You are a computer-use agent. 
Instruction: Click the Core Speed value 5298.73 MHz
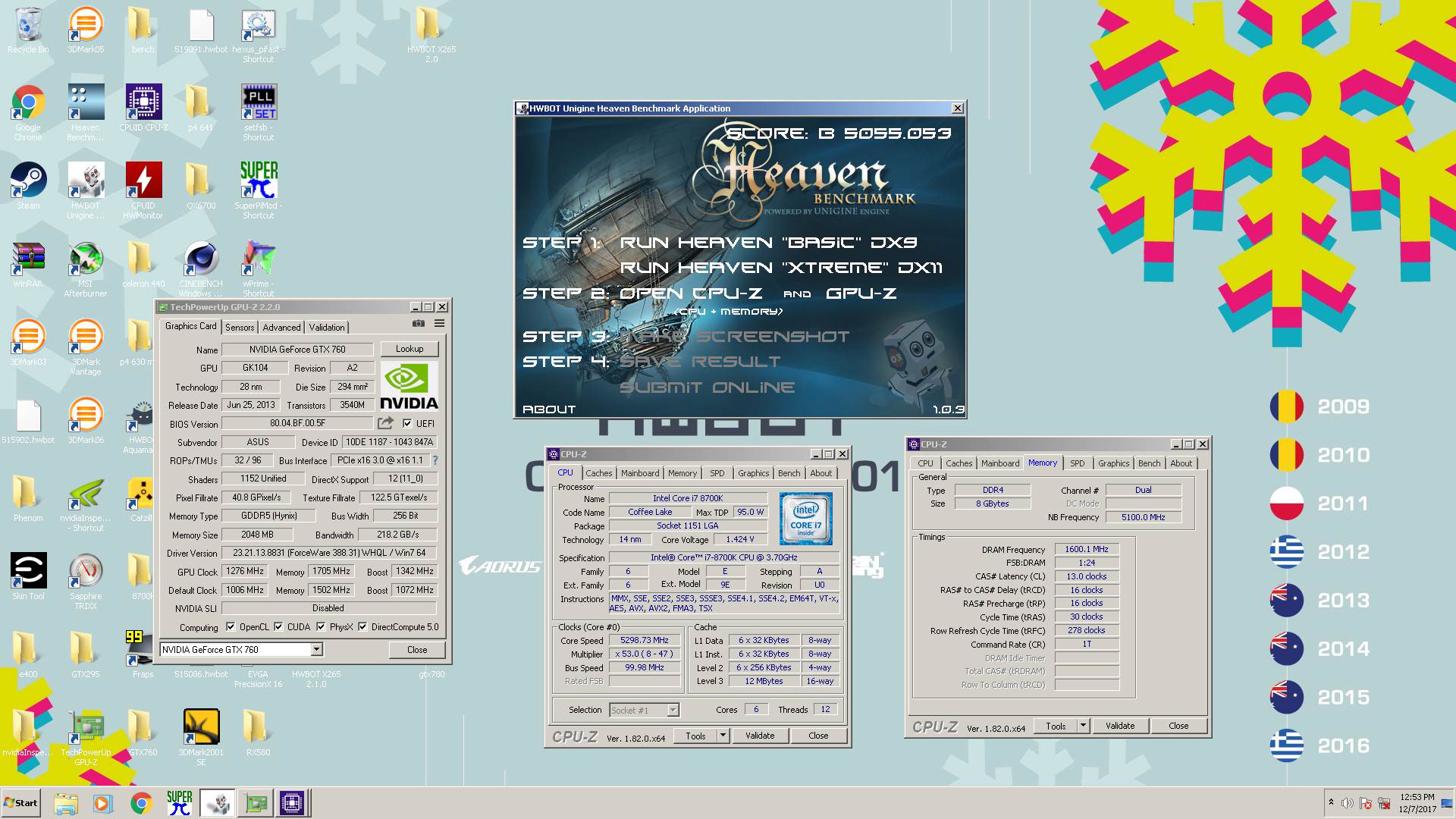644,641
